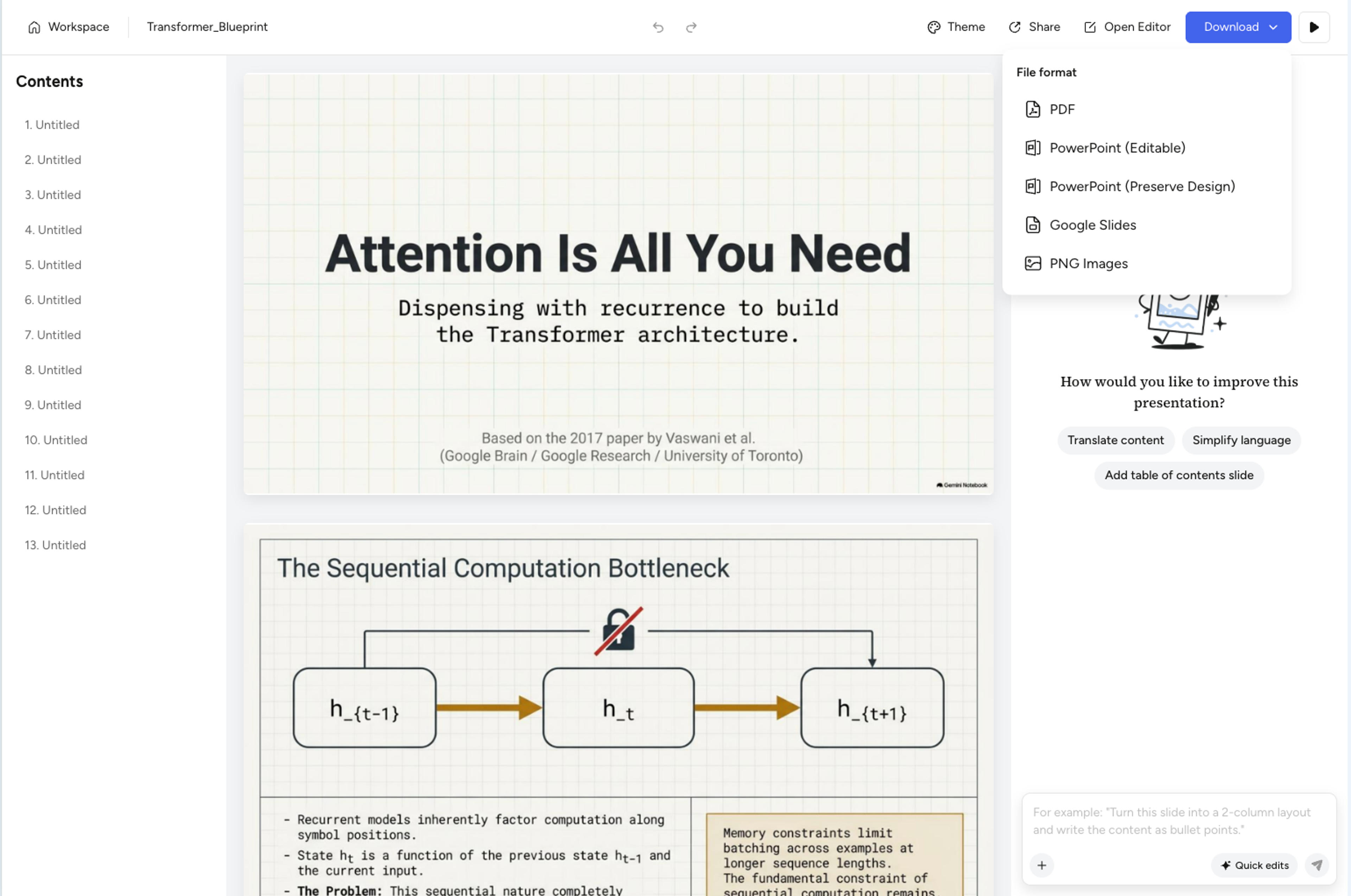1351x896 pixels.
Task: Click the Google Slides file icon
Action: [x=1033, y=225]
